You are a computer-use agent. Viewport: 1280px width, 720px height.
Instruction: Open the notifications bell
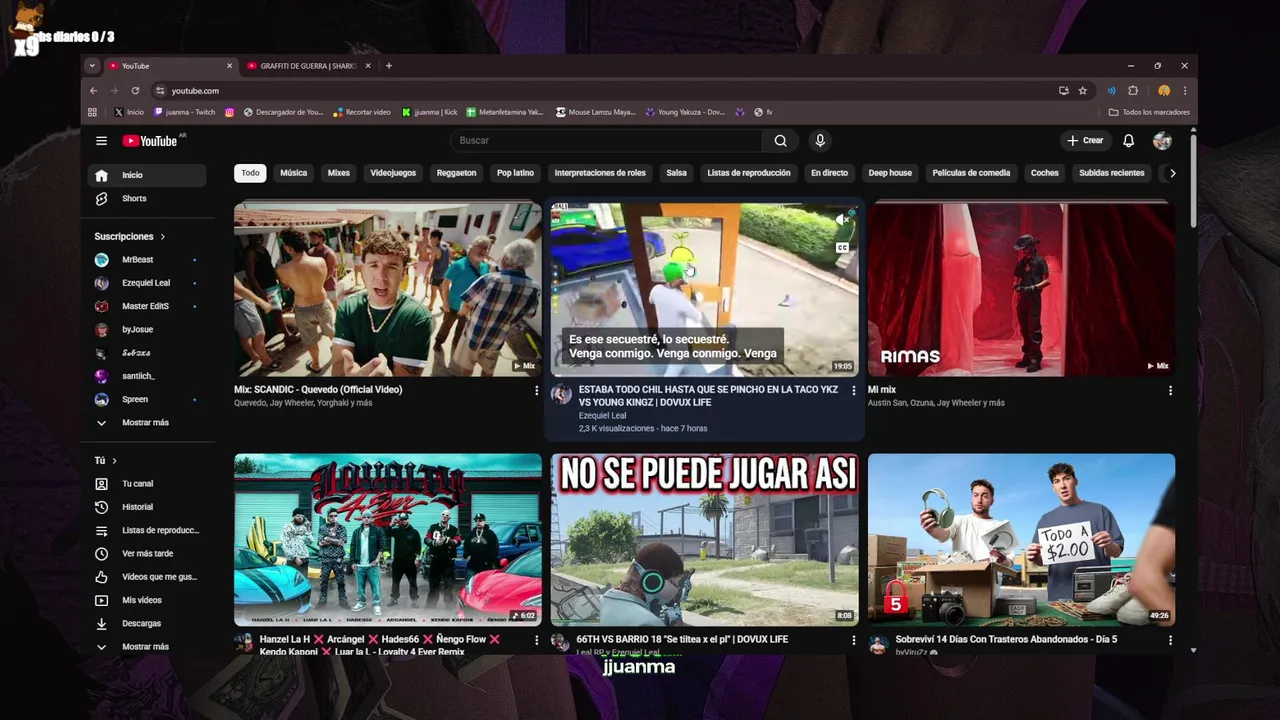pos(1128,141)
